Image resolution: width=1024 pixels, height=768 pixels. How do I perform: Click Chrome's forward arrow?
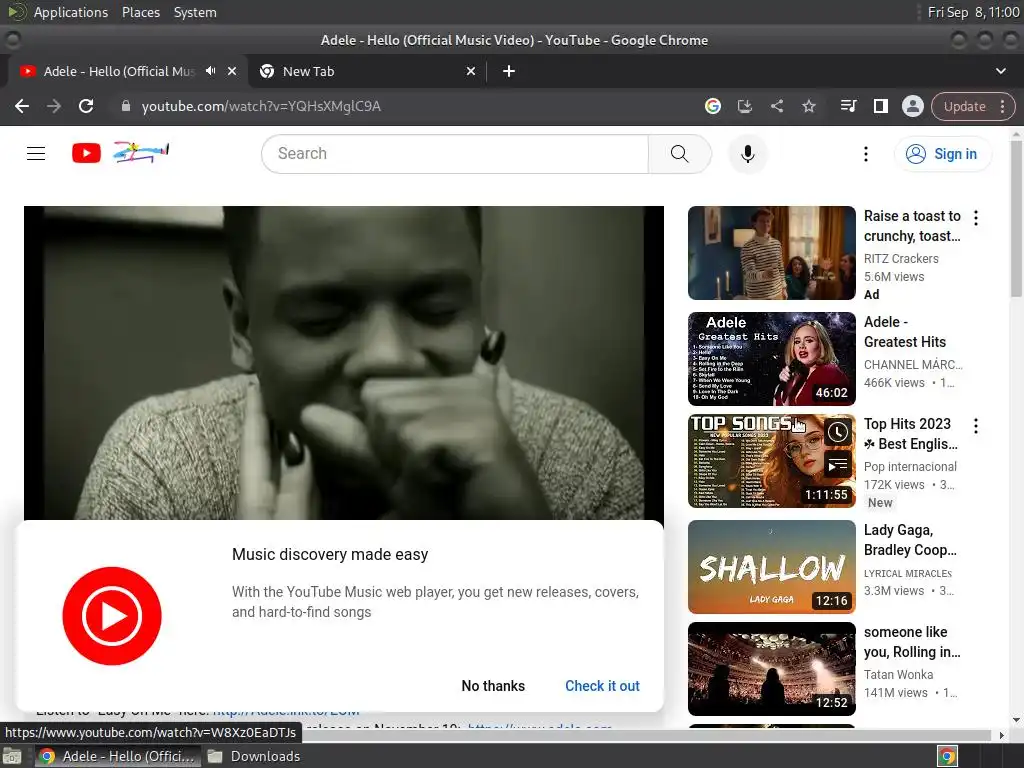click(x=54, y=106)
